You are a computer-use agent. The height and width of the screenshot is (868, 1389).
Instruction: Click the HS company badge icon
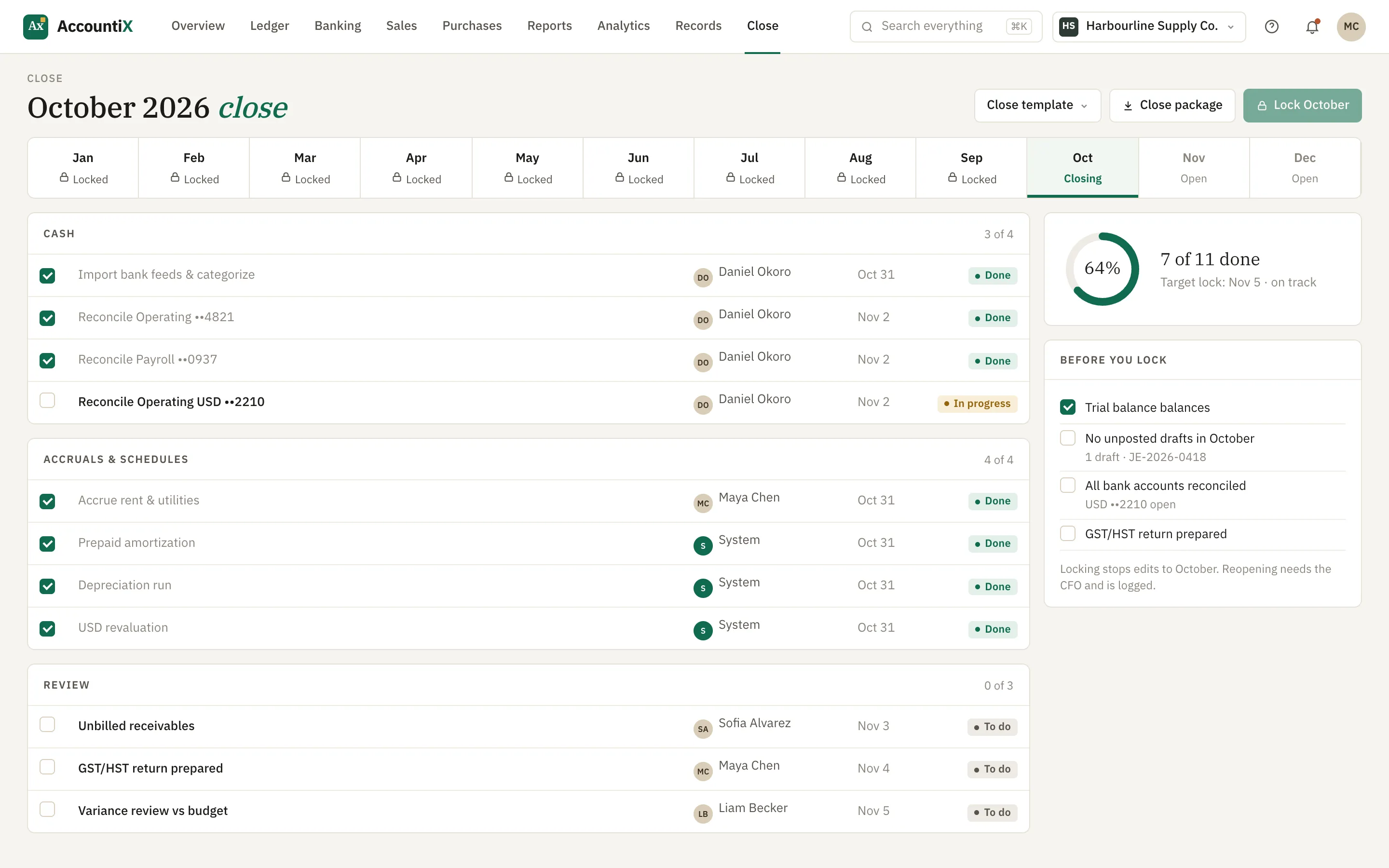pos(1068,27)
